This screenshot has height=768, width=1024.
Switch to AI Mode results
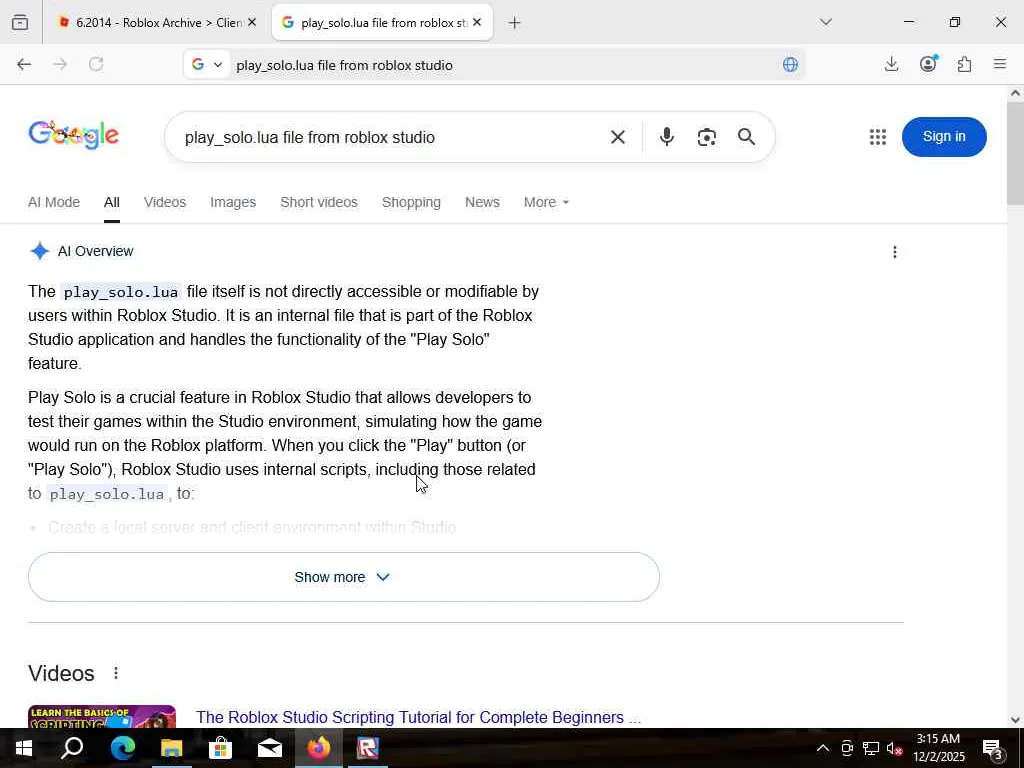point(54,202)
